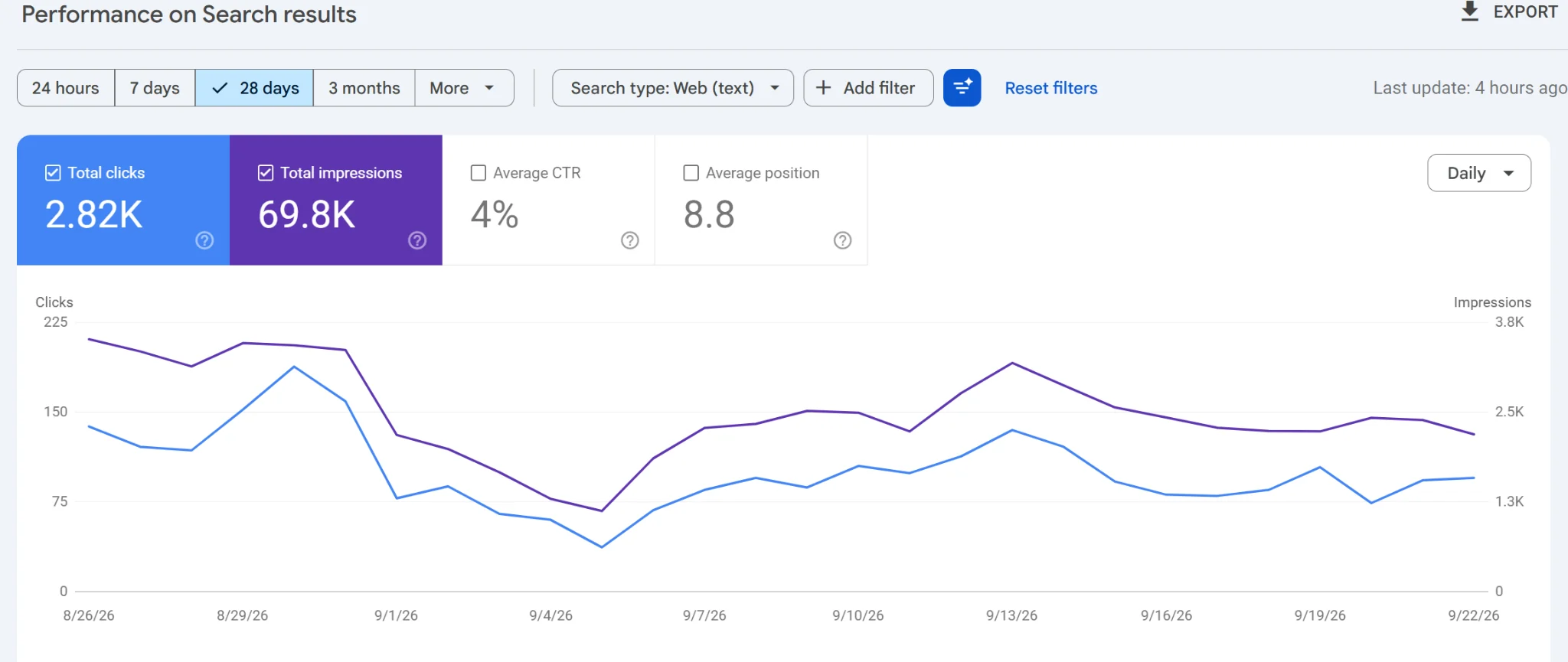Open help icon in Average CTR card

coord(630,240)
